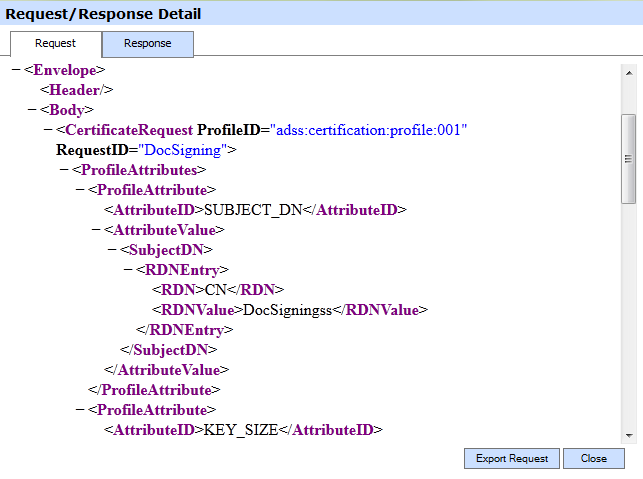The height and width of the screenshot is (479, 643).
Task: Collapse the RDNEntry node
Action: click(x=128, y=270)
